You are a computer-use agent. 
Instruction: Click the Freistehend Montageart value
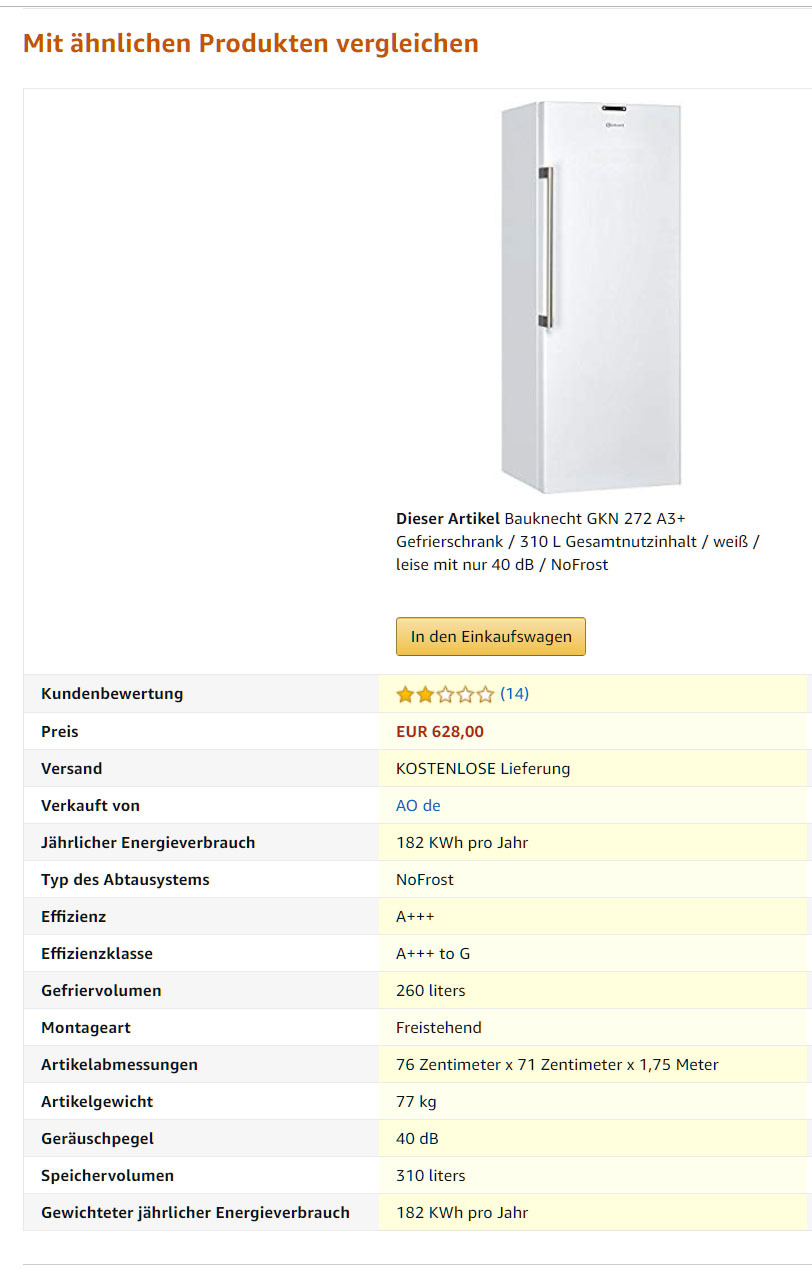pos(439,1028)
